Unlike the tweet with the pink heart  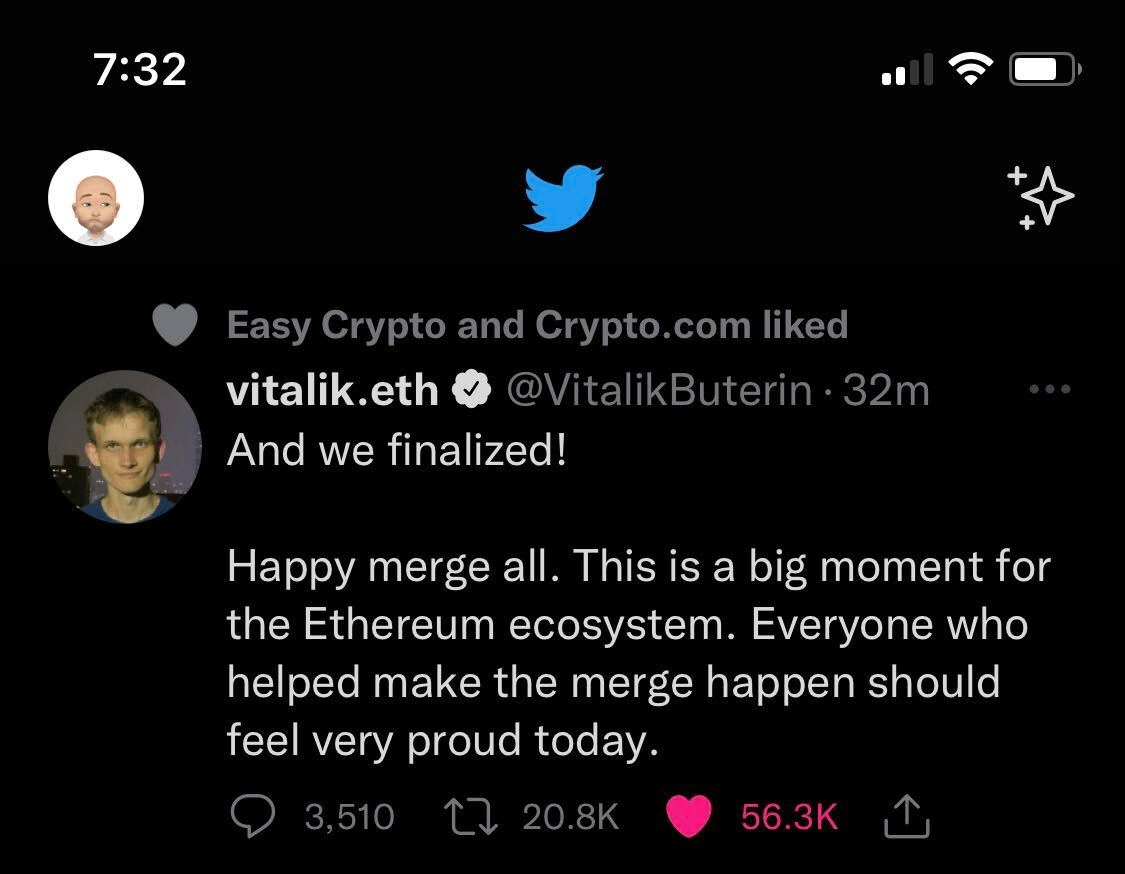tap(688, 817)
